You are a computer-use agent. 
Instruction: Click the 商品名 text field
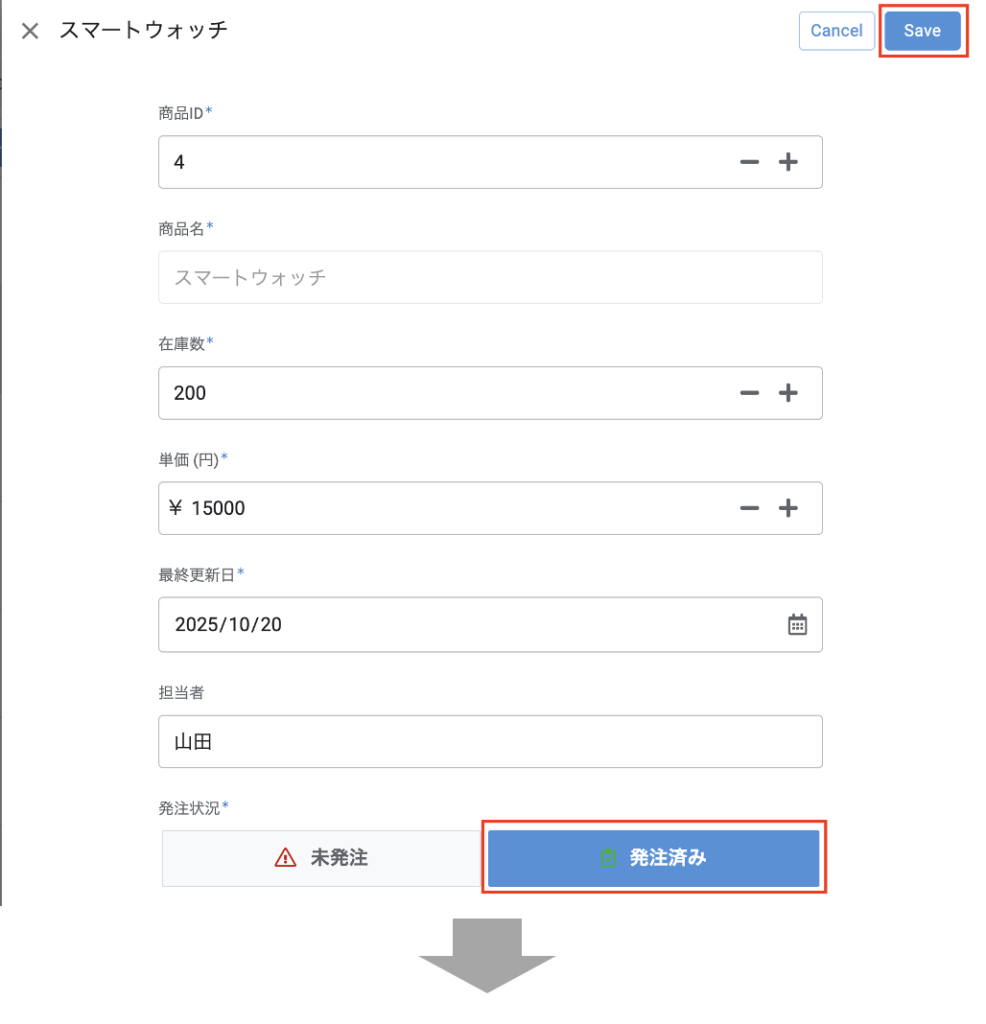490,278
